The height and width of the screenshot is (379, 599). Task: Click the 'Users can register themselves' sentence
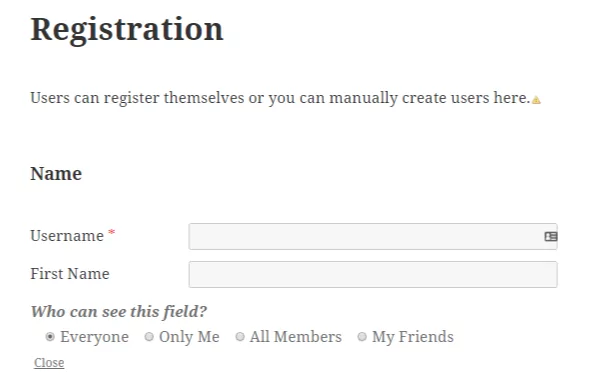click(x=280, y=98)
